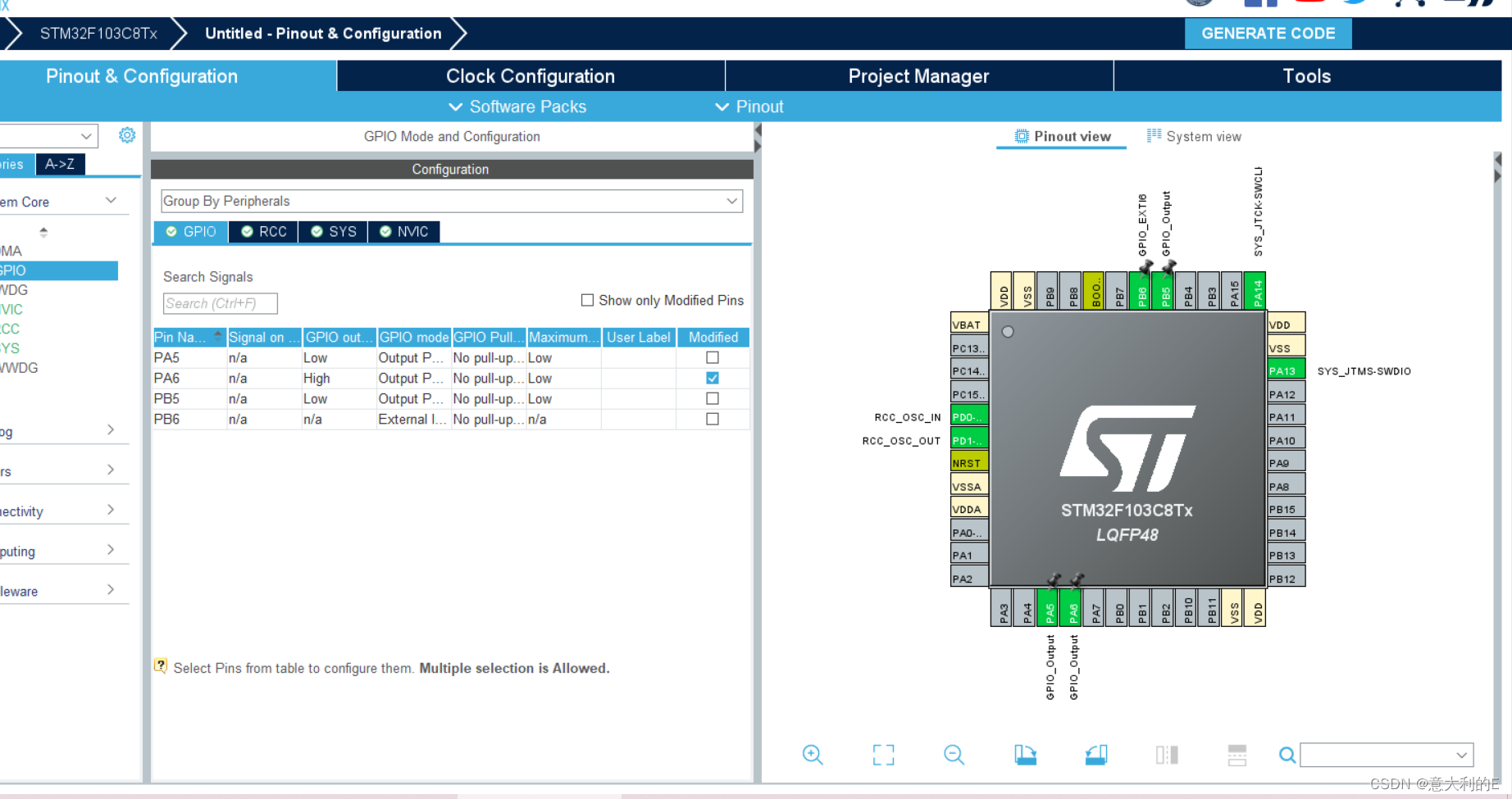Screen dimensions: 1512x799
Task: Click the NRST pin on chip
Action: coord(968,462)
